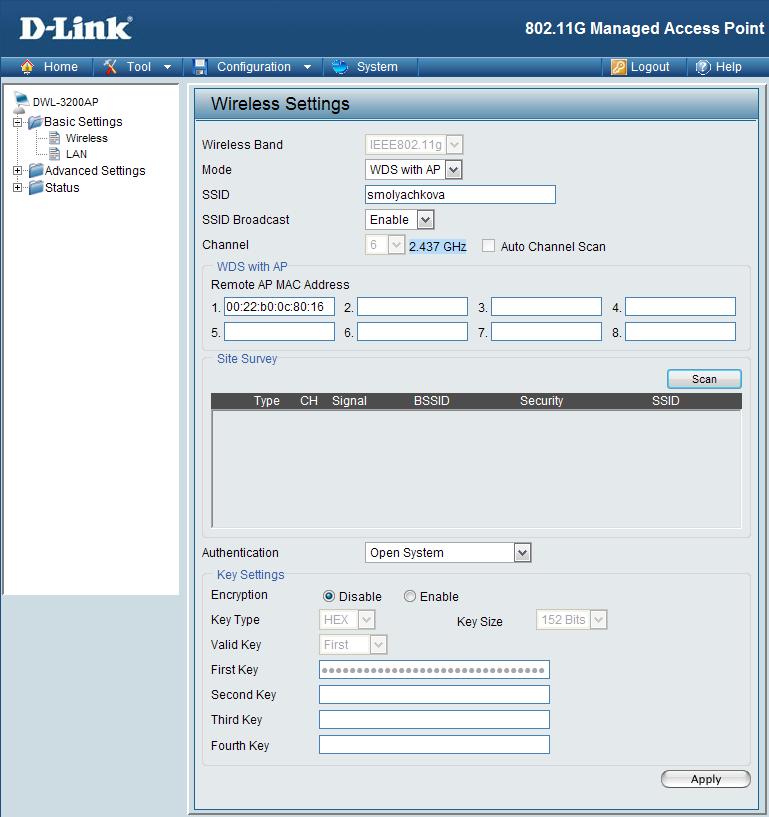Select the DWL-3200AP root tree label
The width and height of the screenshot is (769, 817).
[66, 102]
